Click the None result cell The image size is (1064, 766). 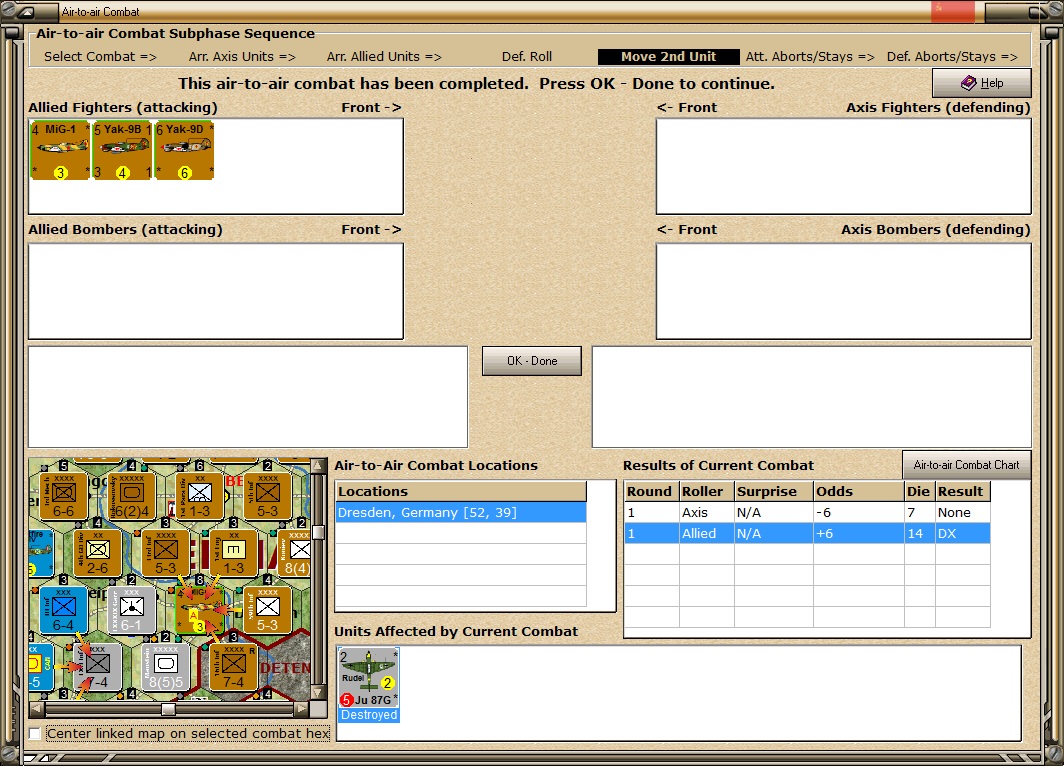(x=962, y=512)
